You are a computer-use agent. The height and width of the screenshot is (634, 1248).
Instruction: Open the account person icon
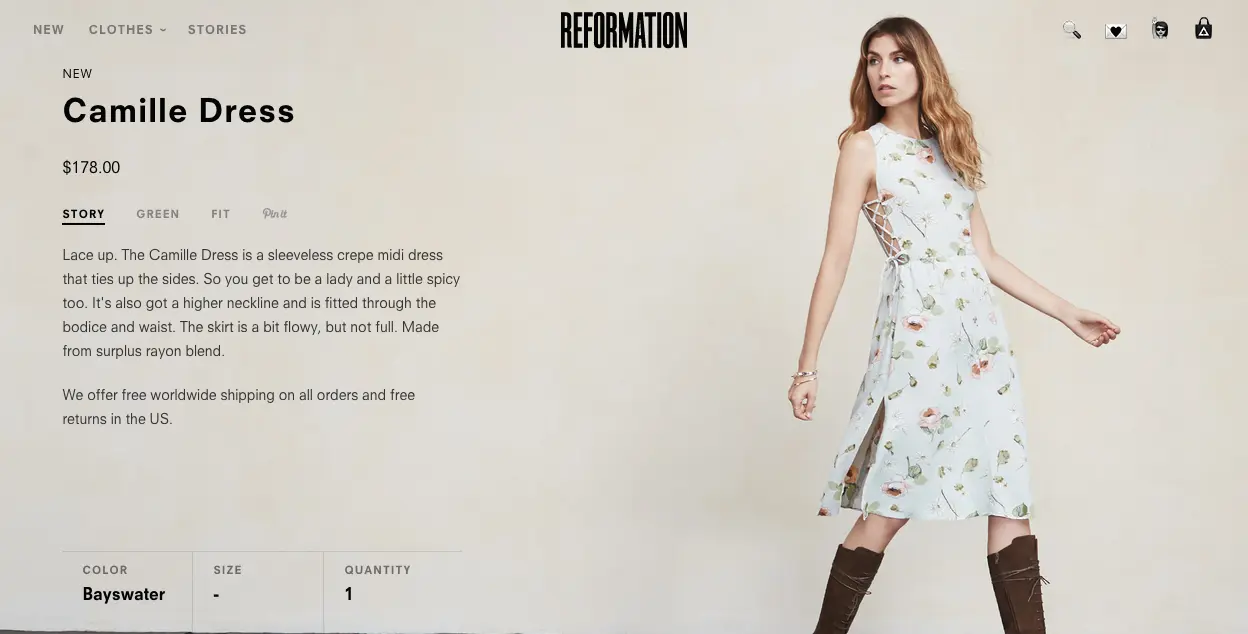point(1160,29)
